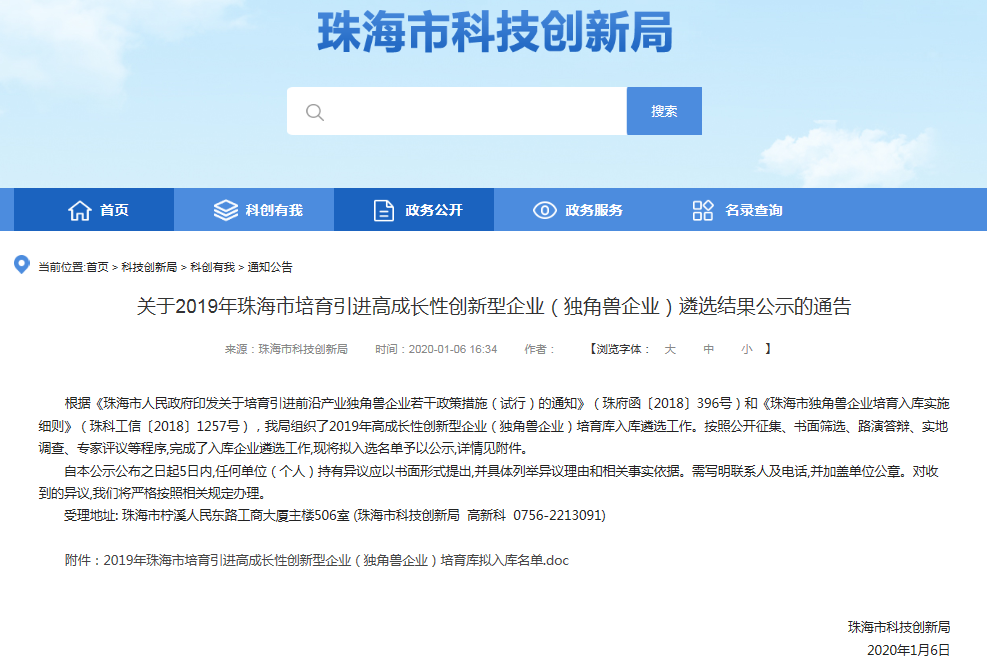Viewport: 987px width, 666px height.
Task: Click the magnifier icon in search box
Action: pos(315,112)
